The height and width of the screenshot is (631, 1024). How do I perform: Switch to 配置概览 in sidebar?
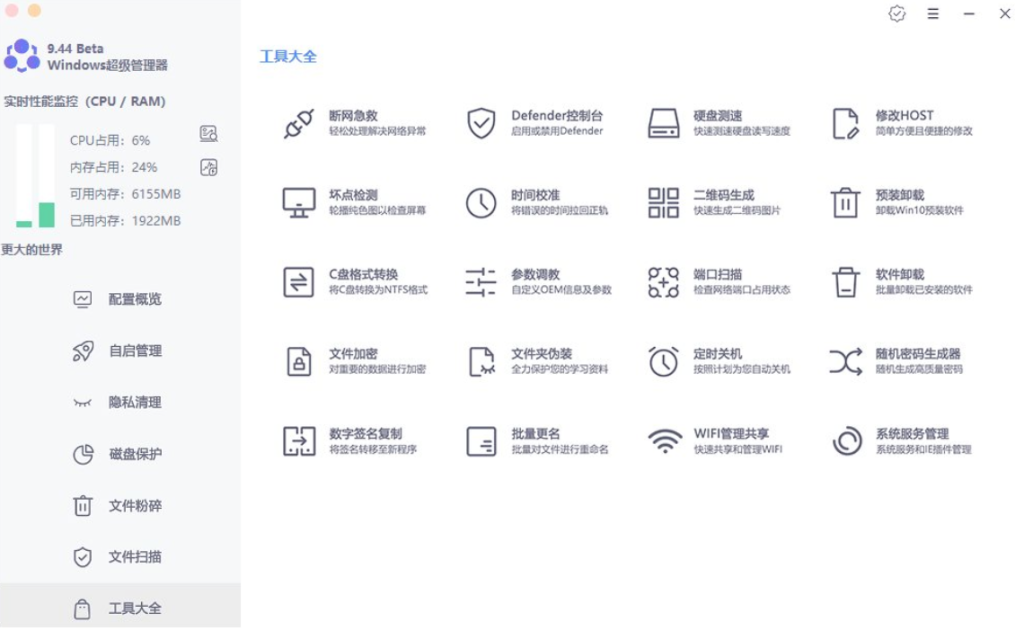point(120,299)
